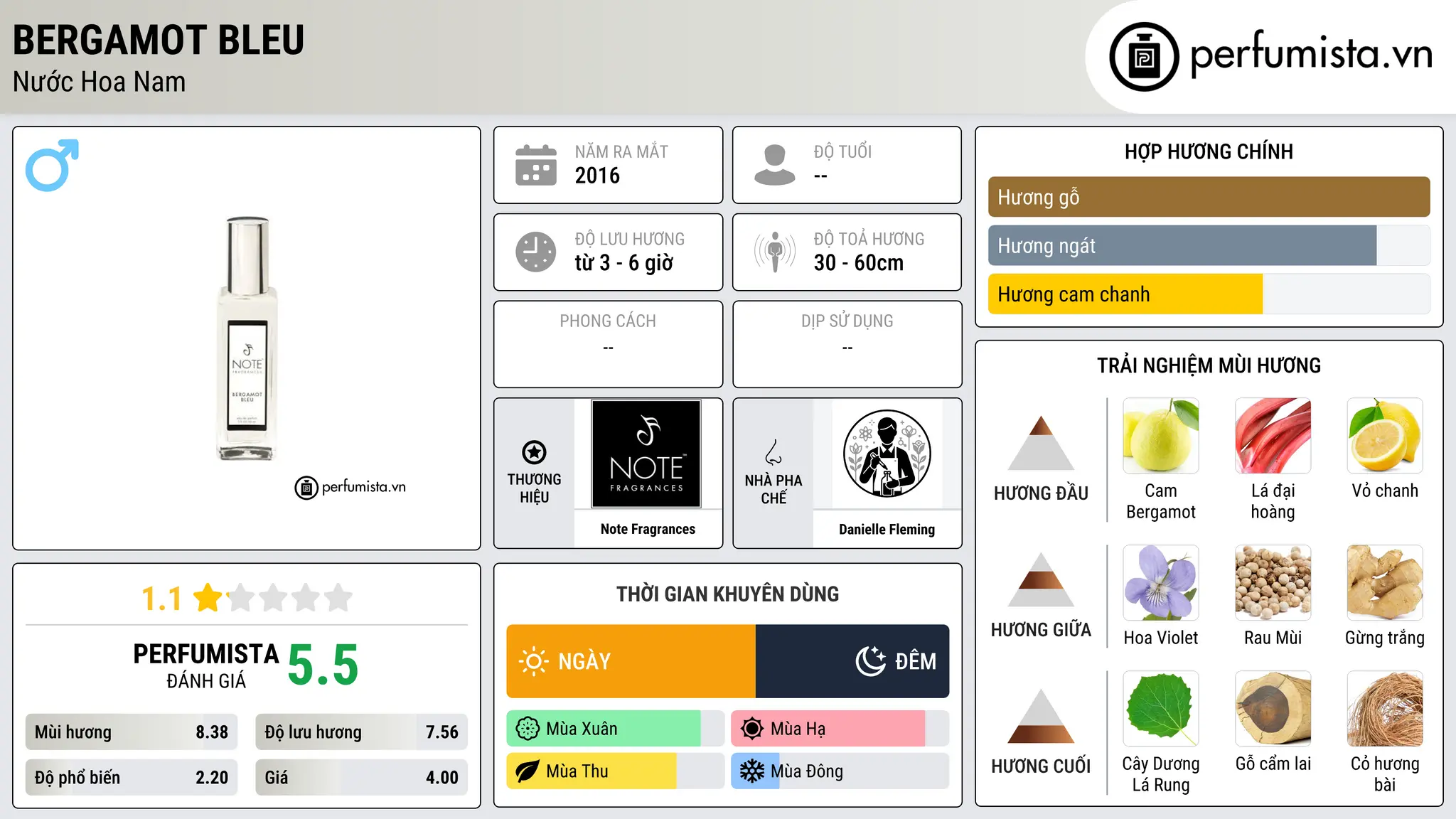Image resolution: width=1456 pixels, height=819 pixels.
Task: Open the Note Fragrances brand link
Action: click(648, 529)
